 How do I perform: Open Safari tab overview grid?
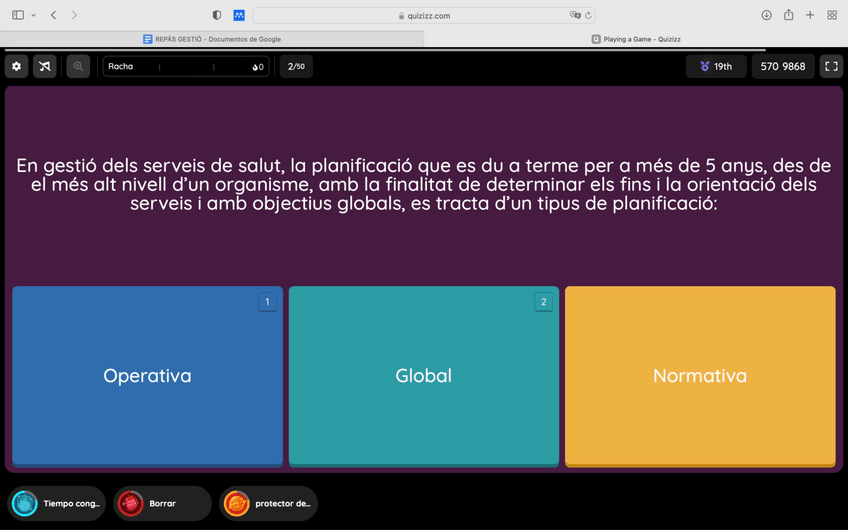point(831,15)
